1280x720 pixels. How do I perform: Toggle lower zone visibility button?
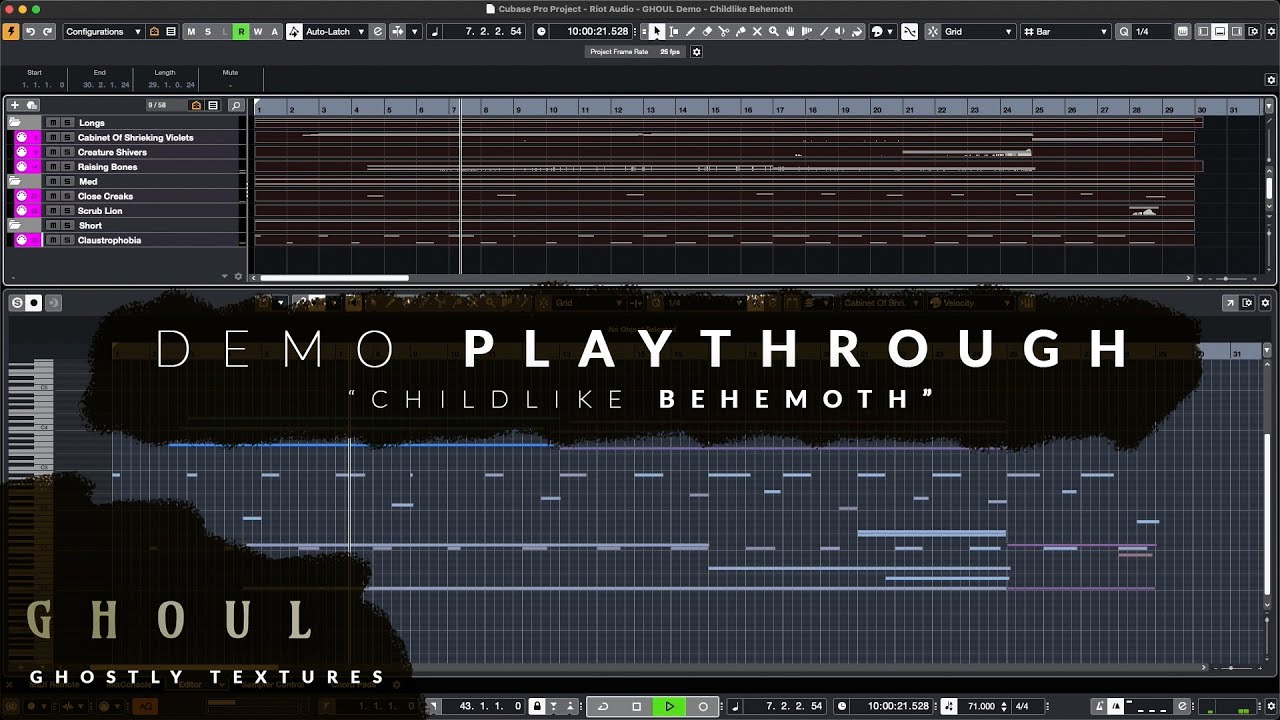pos(1220,32)
